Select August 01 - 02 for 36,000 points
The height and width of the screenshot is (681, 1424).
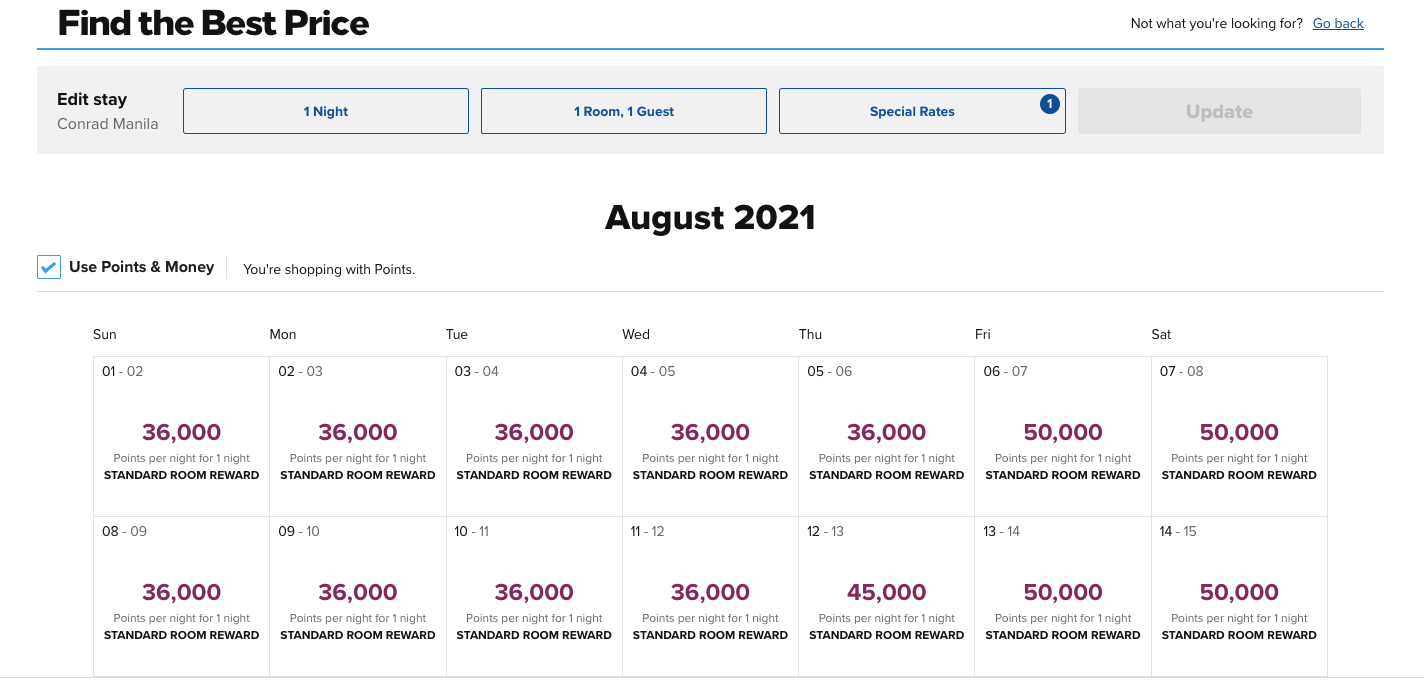pyautogui.click(x=182, y=436)
